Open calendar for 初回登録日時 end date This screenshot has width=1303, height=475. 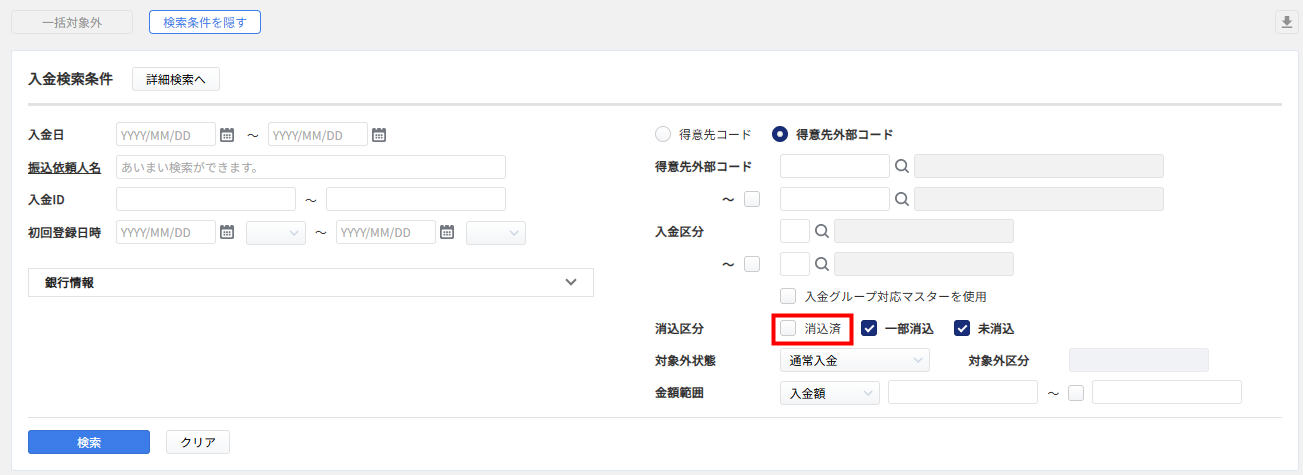[x=447, y=232]
